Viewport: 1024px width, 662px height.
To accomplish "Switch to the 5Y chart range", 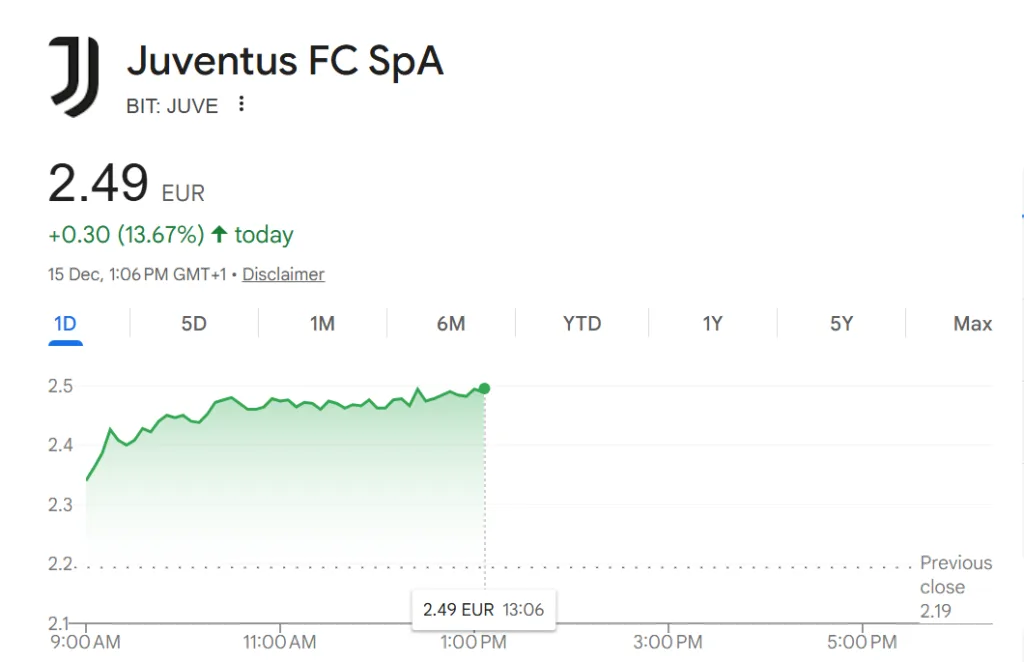I will (841, 324).
